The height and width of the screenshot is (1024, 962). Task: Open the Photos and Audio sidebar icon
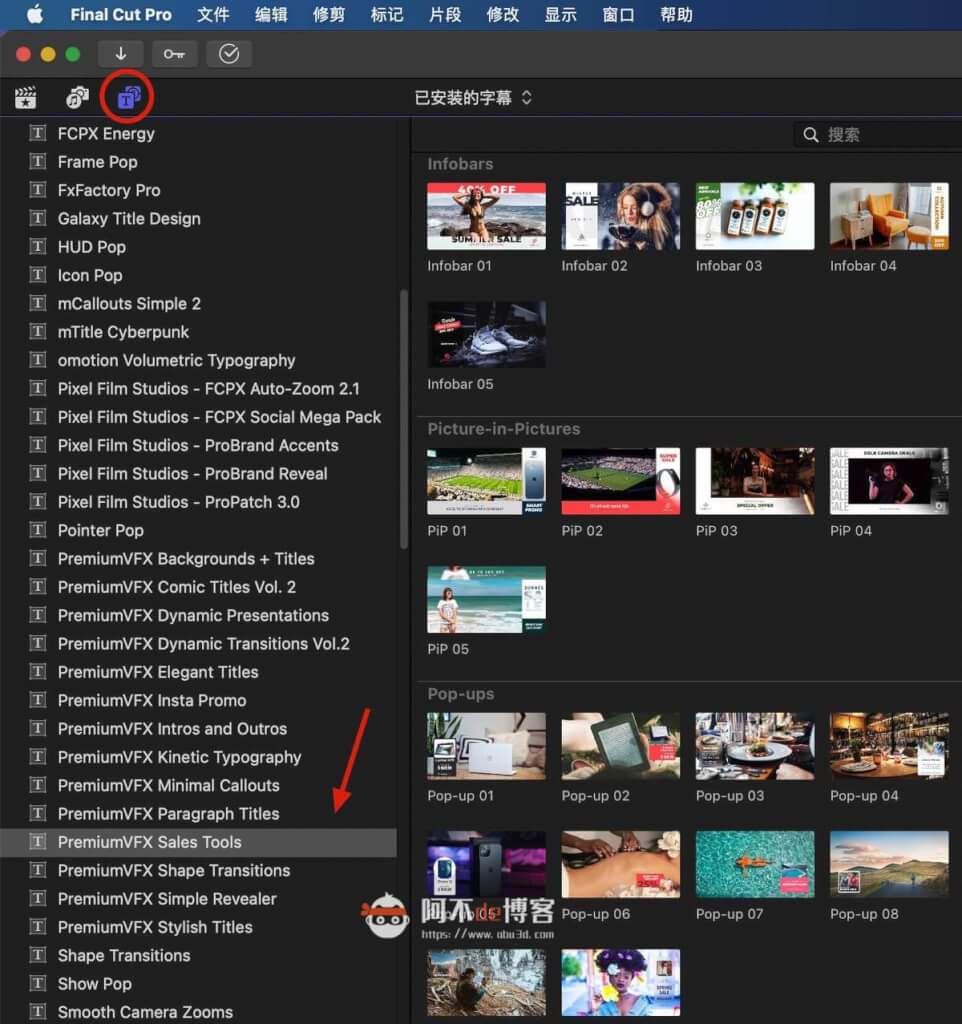click(77, 98)
